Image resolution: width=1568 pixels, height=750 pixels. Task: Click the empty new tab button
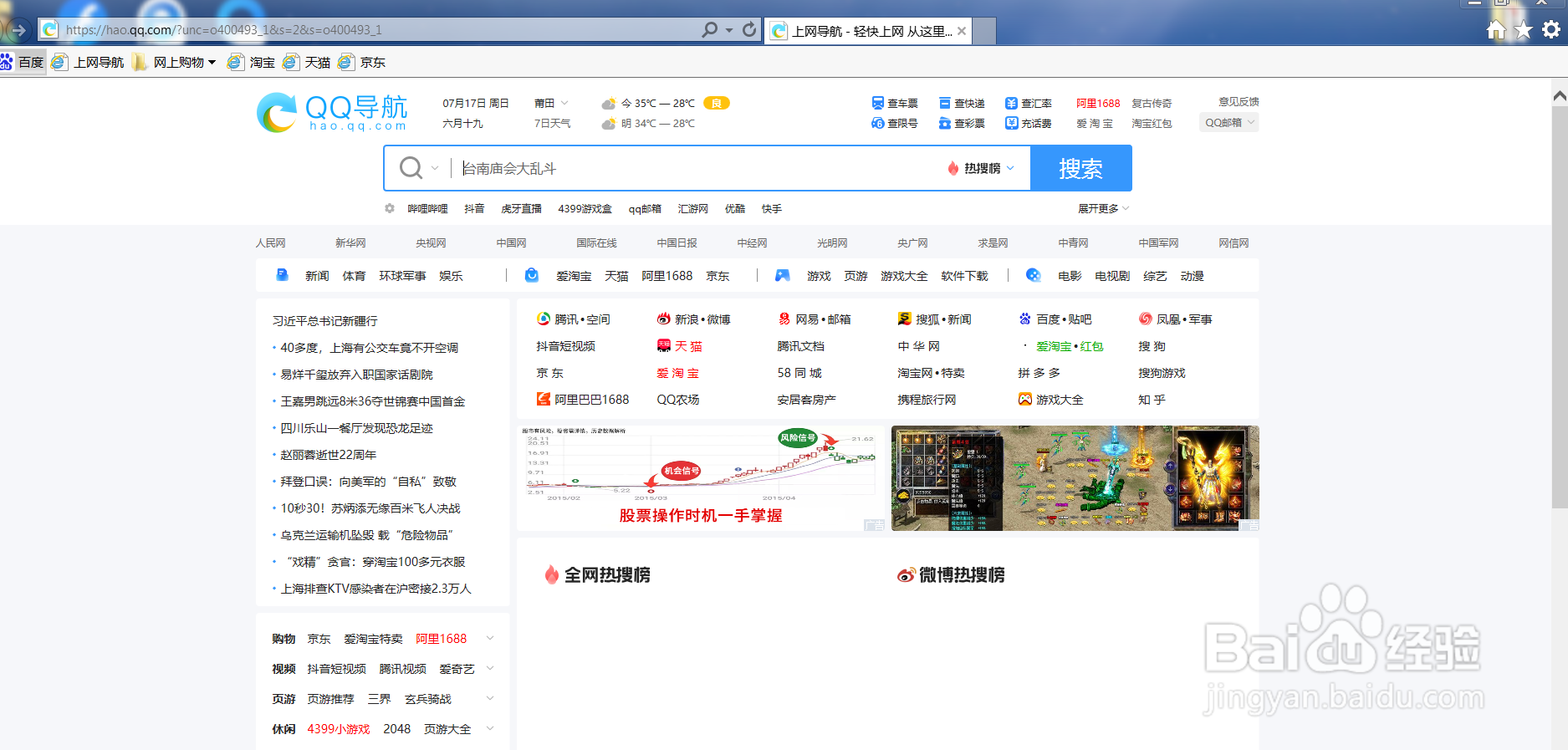pos(984,32)
